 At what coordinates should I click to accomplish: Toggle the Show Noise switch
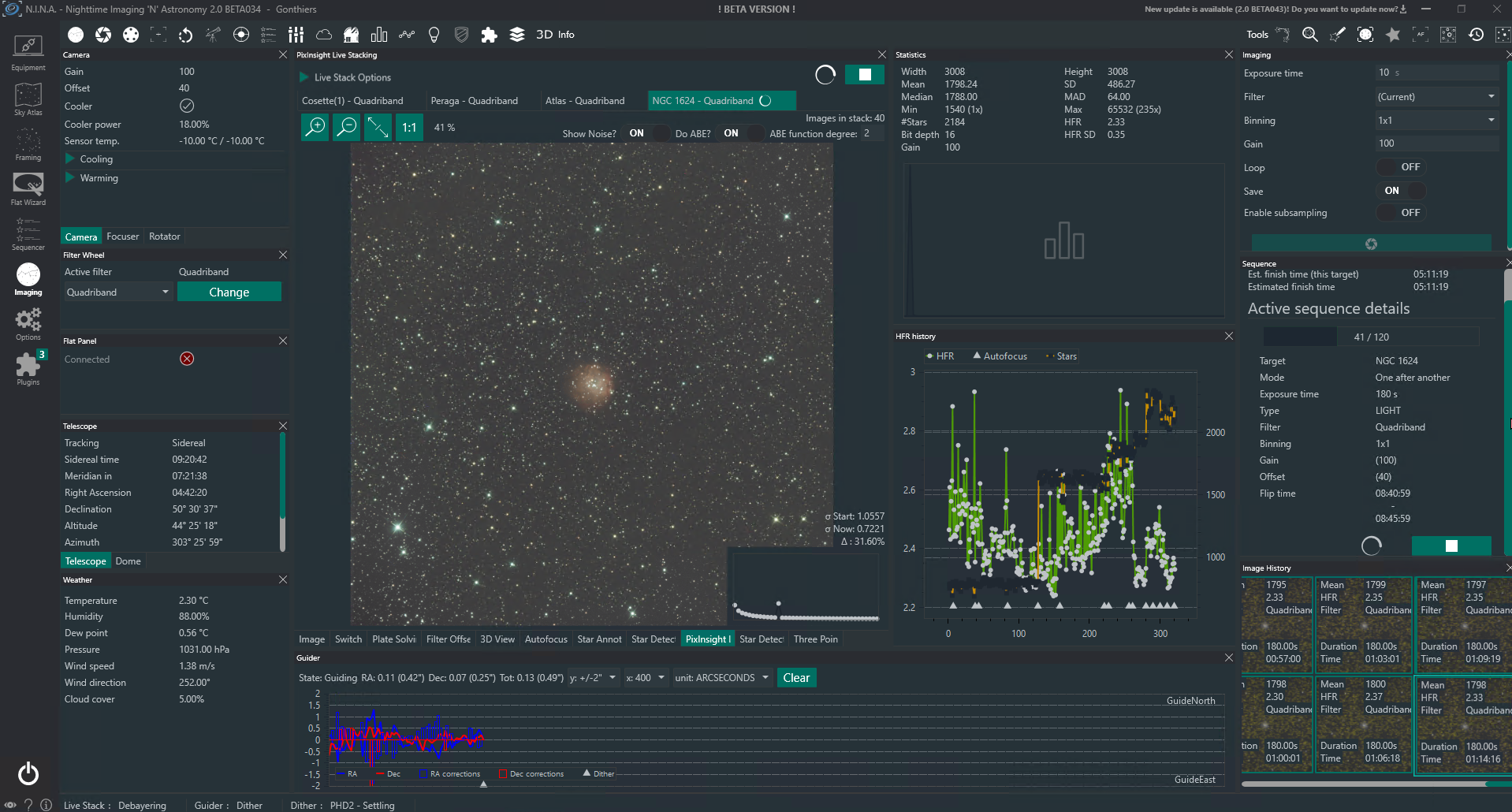(x=646, y=133)
